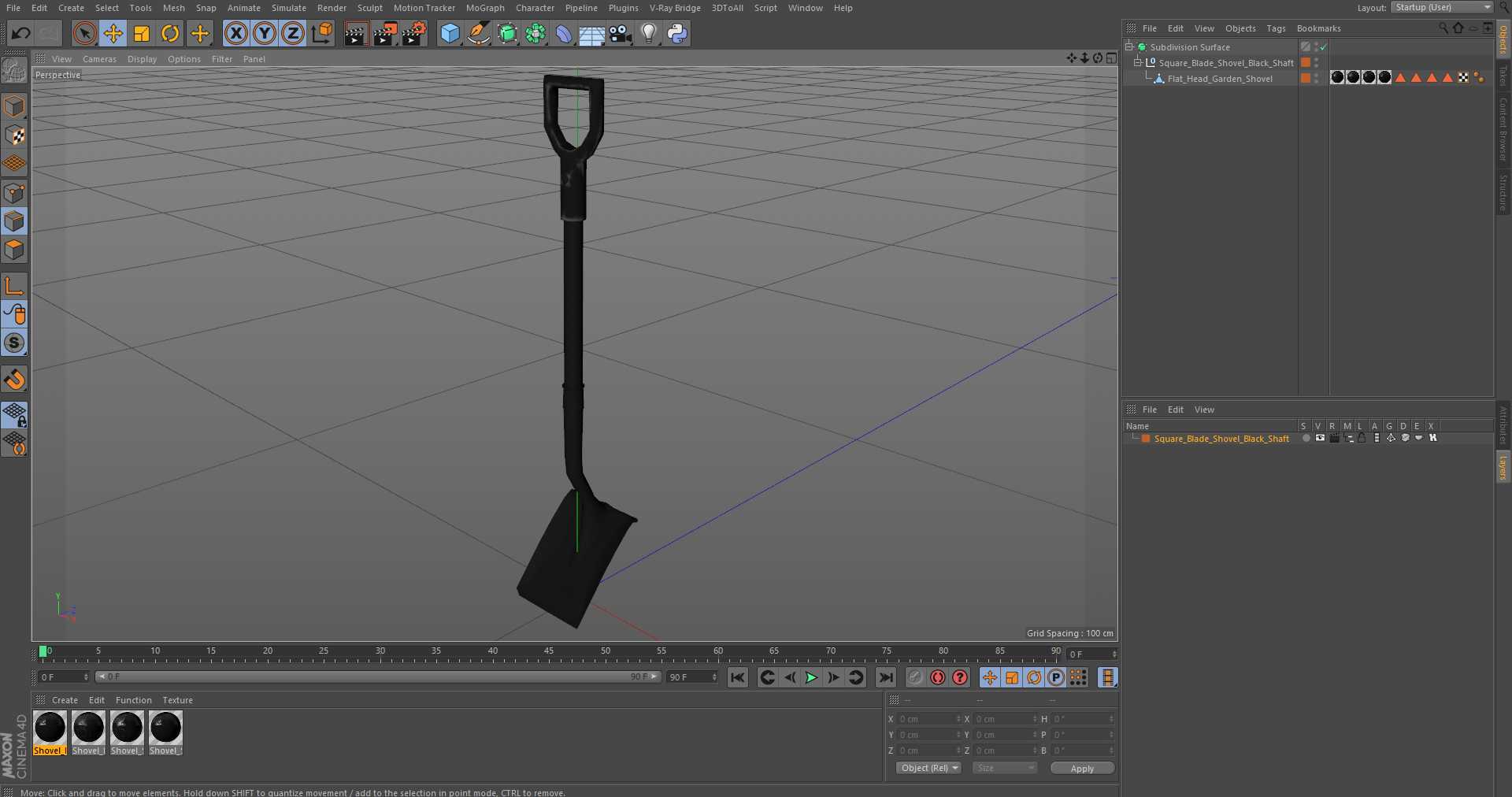Click Render View clapperboard icon
The height and width of the screenshot is (797, 1512).
tap(356, 33)
